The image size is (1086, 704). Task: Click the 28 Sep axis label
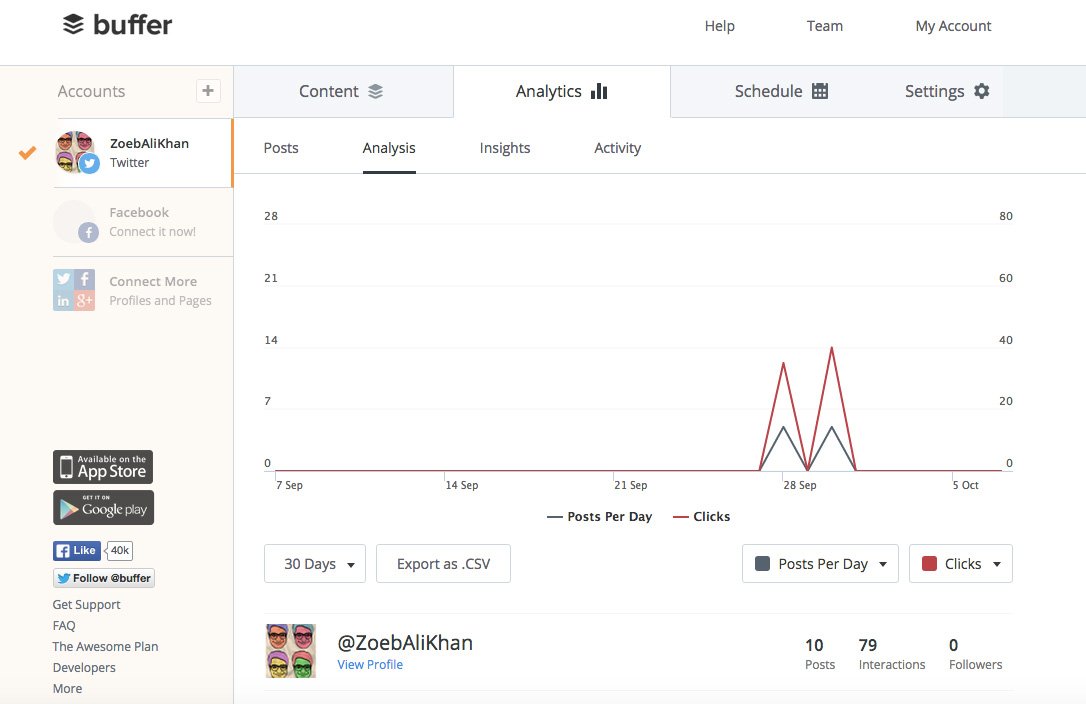coord(800,485)
